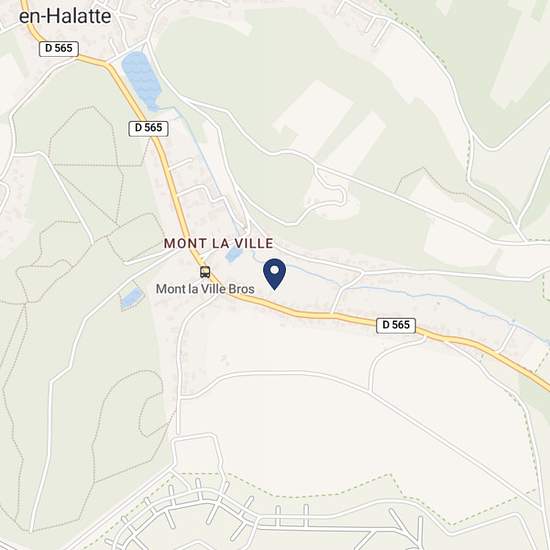550x550 pixels.
Task: Select the en-Halatte town label
Action: coord(65,16)
